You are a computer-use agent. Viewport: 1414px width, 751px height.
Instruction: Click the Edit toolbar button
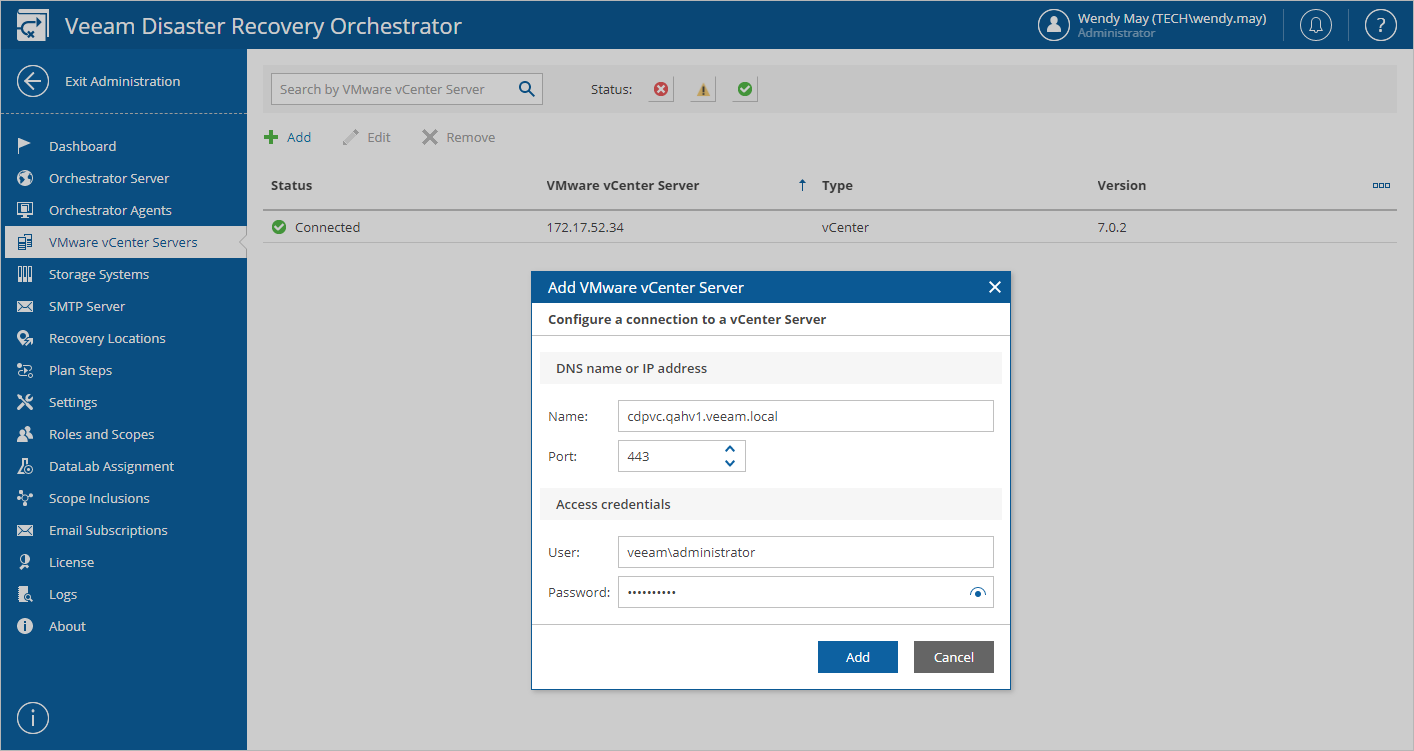tap(367, 137)
